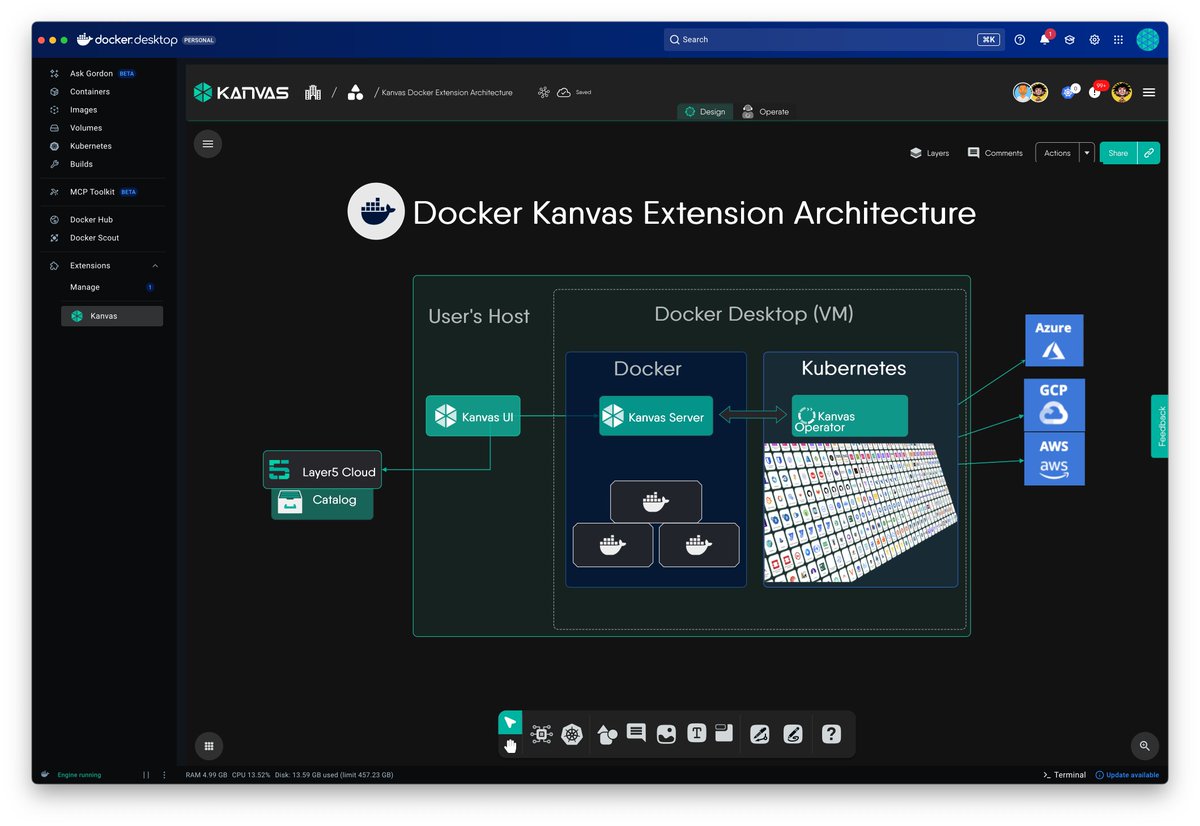Open the Comments panel
The height and width of the screenshot is (826, 1200).
tap(995, 153)
